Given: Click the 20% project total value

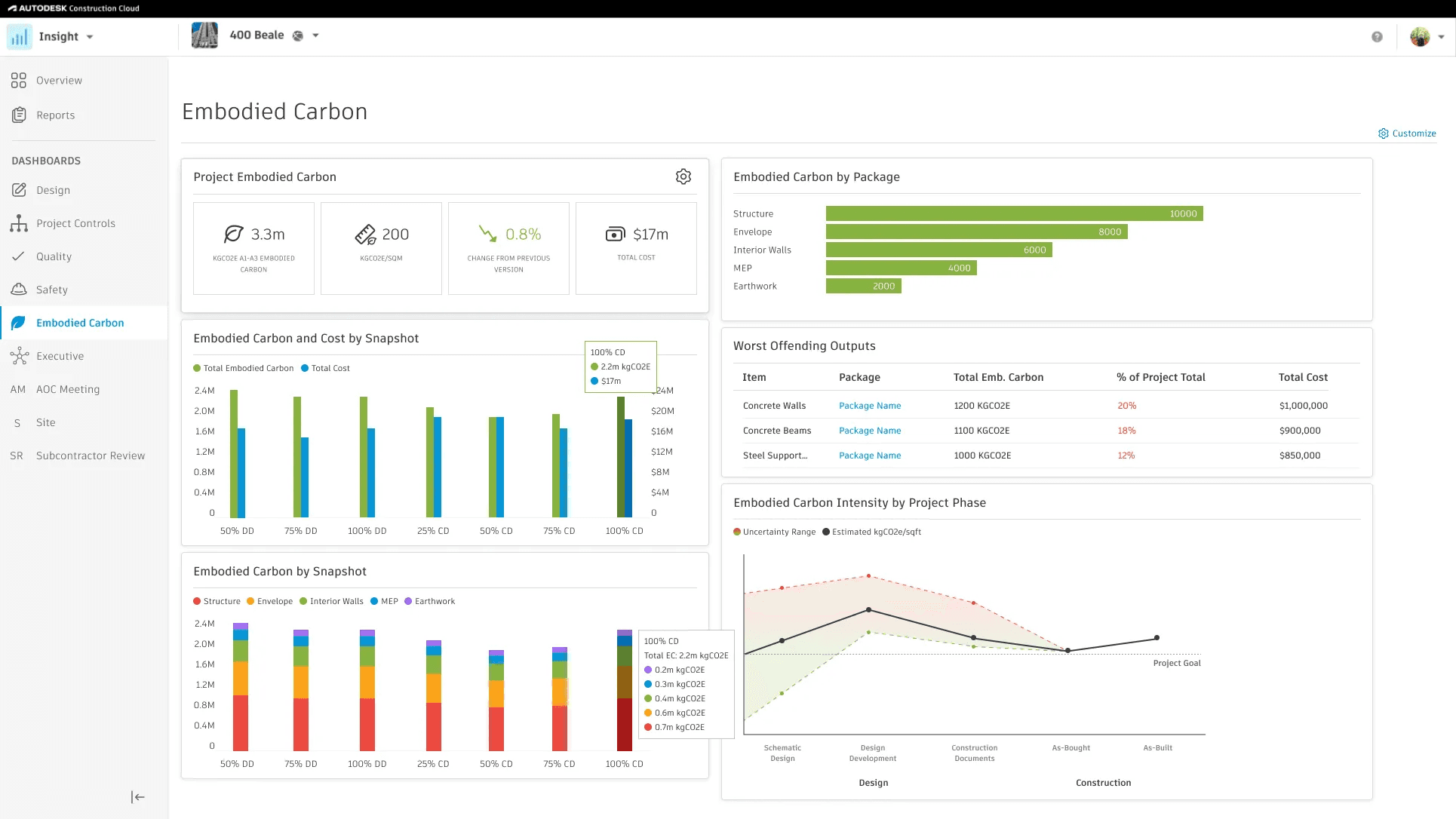Looking at the screenshot, I should [x=1126, y=406].
